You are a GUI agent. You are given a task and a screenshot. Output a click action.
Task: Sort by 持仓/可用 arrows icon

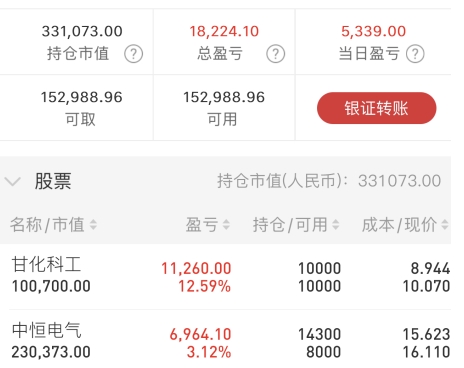[x=336, y=225]
